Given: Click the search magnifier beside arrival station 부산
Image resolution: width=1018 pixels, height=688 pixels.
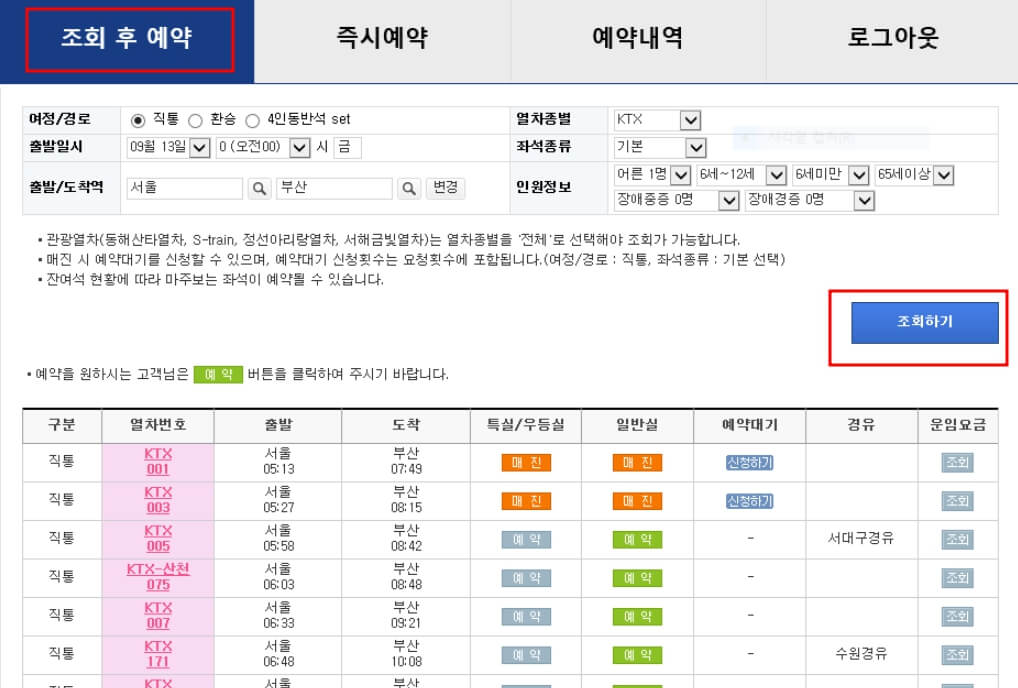Looking at the screenshot, I should tap(407, 188).
